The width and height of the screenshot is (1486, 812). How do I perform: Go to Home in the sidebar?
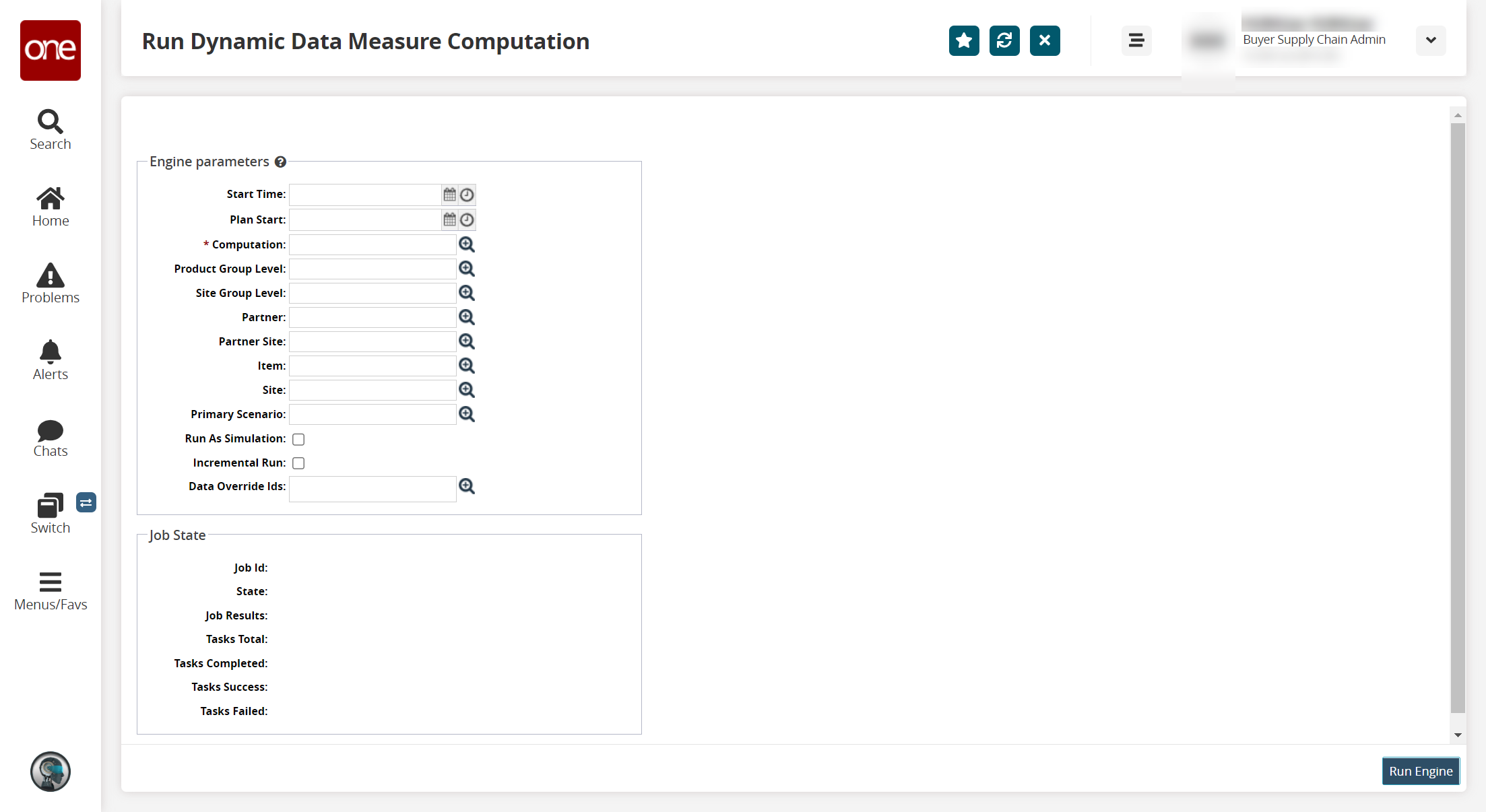[x=51, y=207]
